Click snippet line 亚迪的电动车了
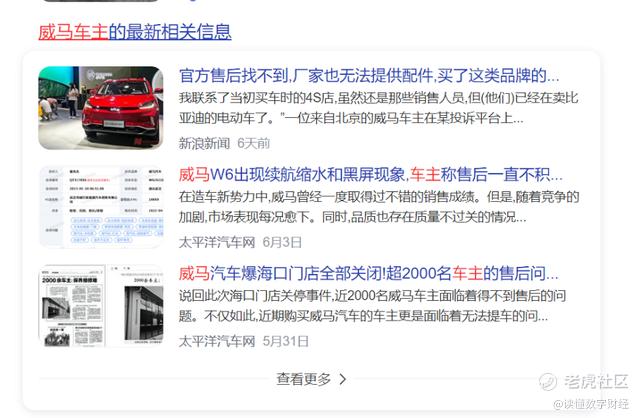 (x=351, y=118)
